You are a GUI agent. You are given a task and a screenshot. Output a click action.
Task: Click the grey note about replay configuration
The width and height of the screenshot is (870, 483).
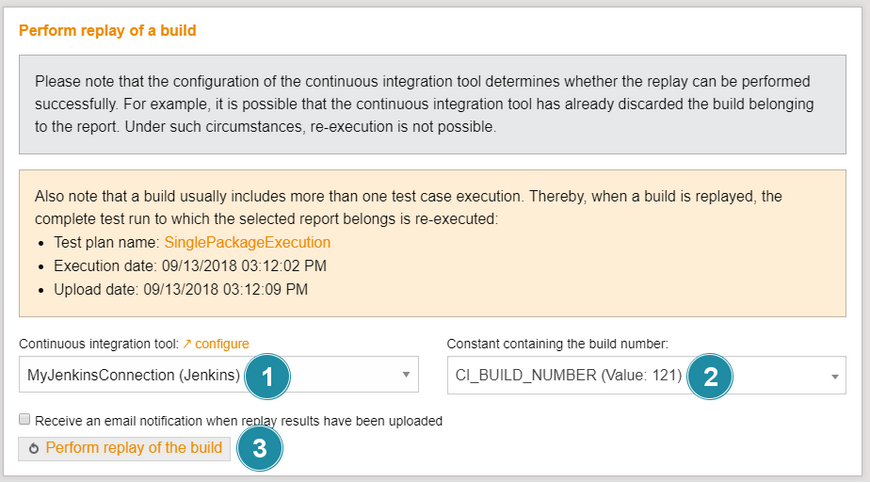click(x=432, y=104)
